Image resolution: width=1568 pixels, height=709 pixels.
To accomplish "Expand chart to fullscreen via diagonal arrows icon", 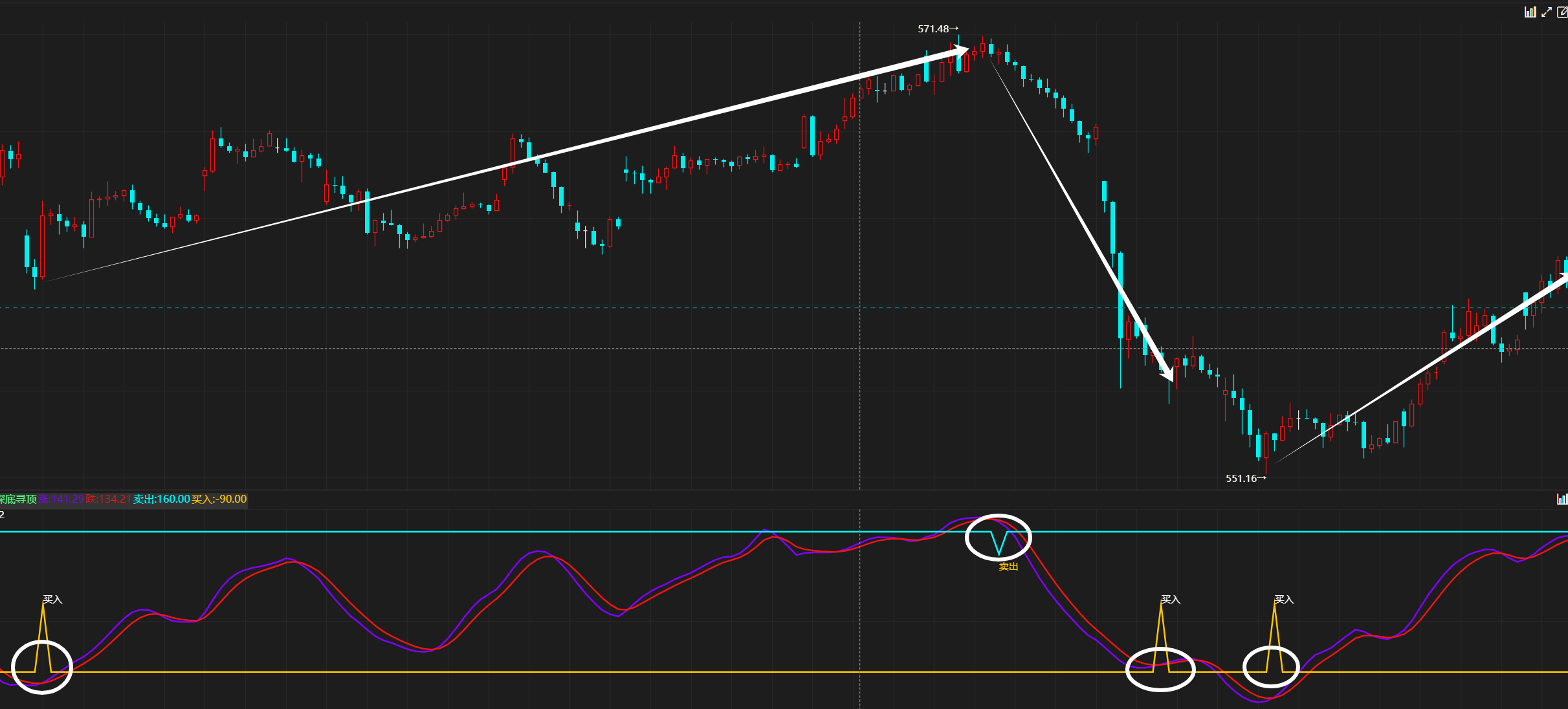I will [x=1546, y=12].
